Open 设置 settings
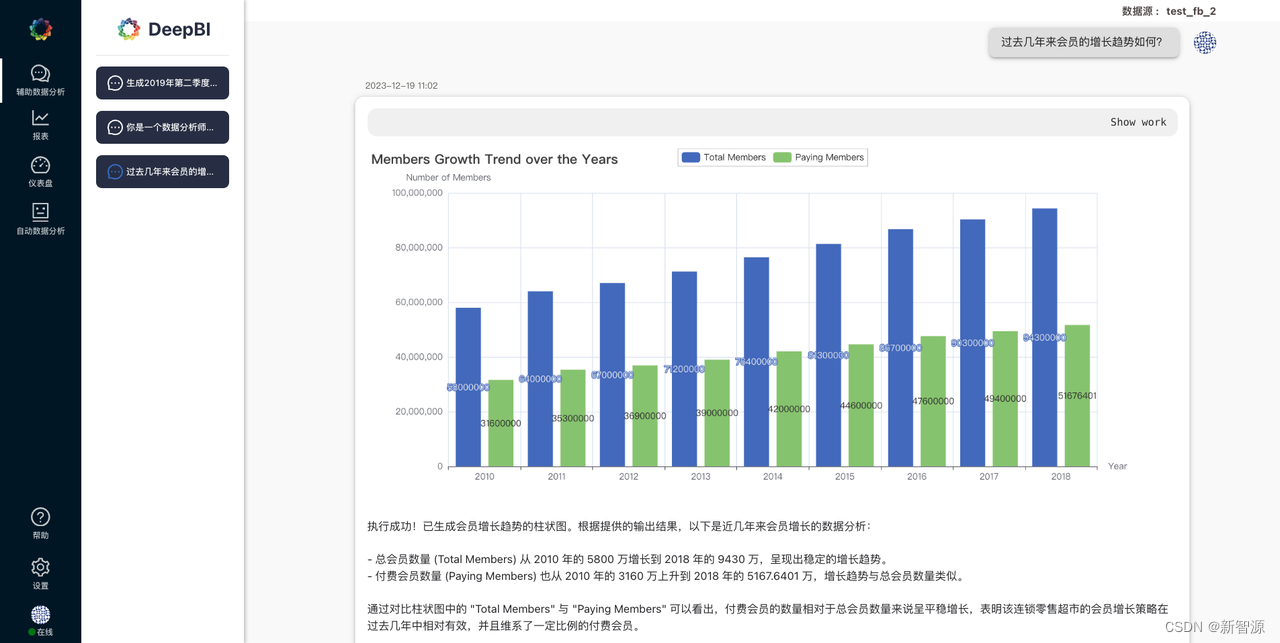Screen dimensions: 1280x643 [x=40, y=574]
